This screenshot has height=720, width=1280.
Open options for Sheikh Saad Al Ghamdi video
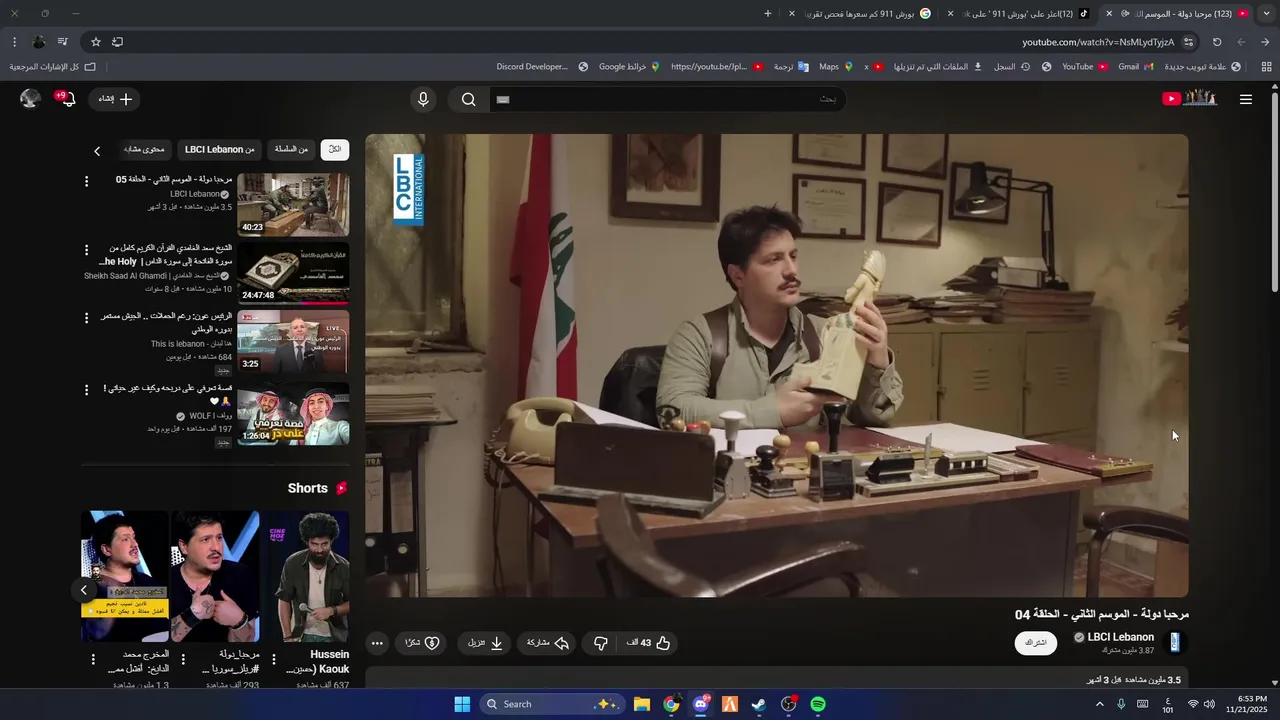pyautogui.click(x=86, y=250)
